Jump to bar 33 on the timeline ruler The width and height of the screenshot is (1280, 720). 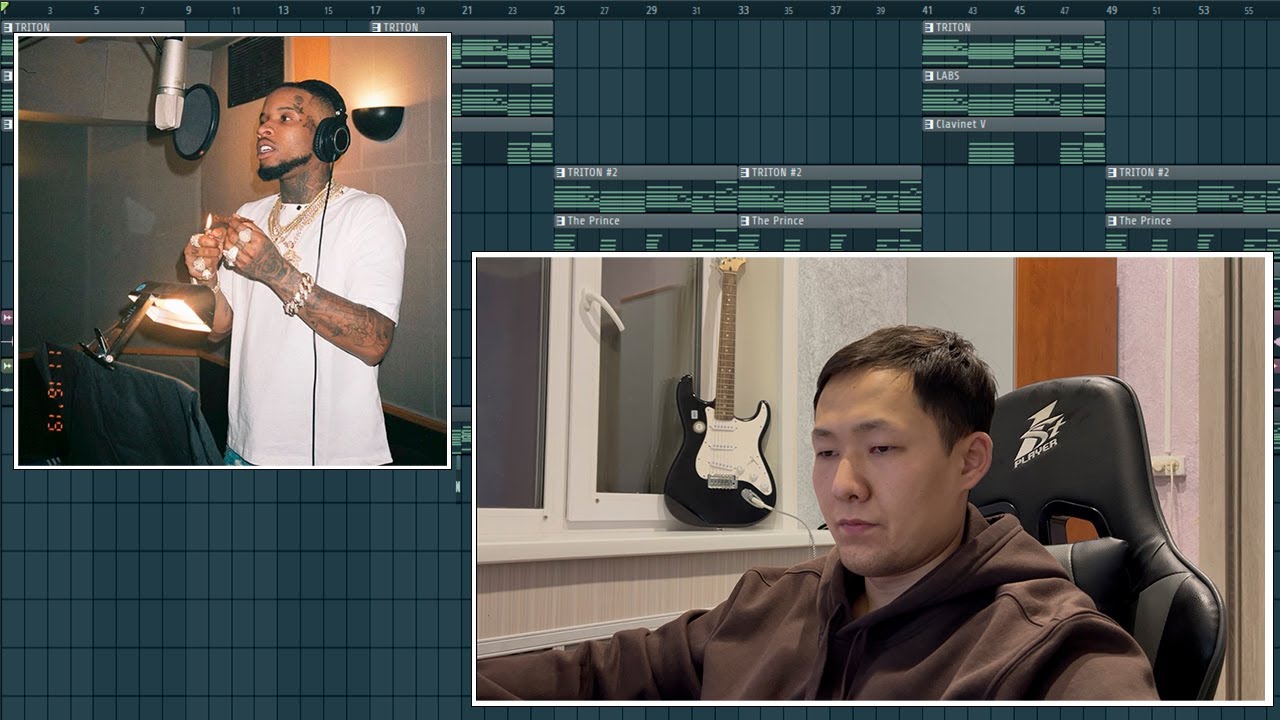pos(743,10)
